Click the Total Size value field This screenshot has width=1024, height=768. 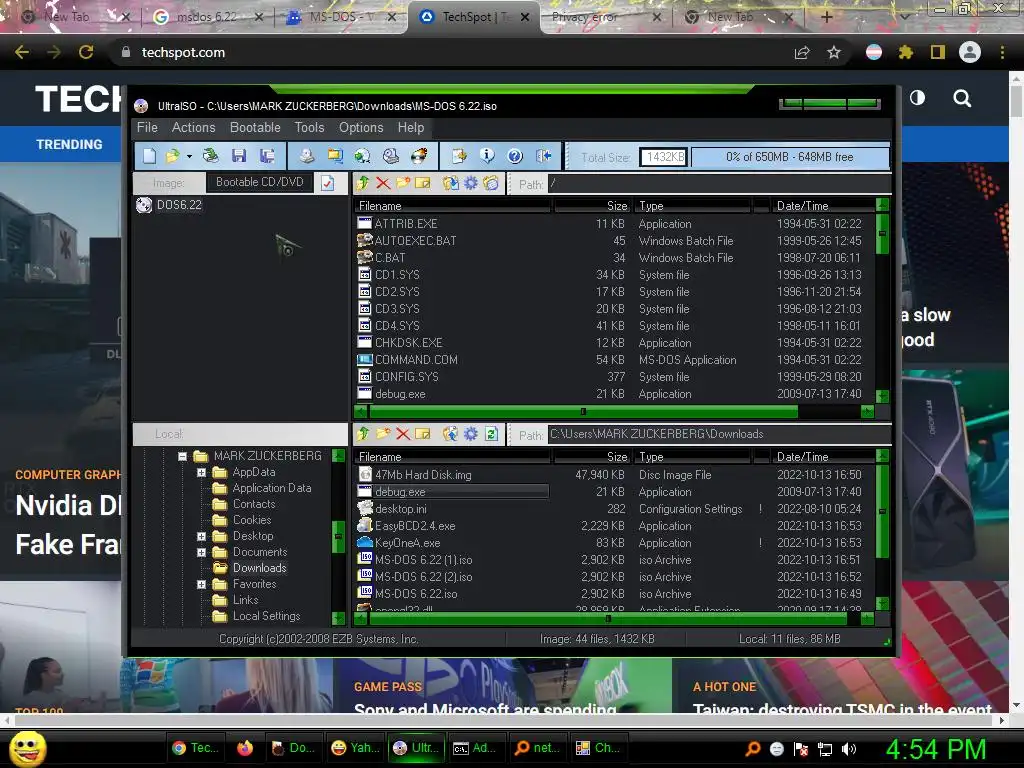pyautogui.click(x=663, y=157)
